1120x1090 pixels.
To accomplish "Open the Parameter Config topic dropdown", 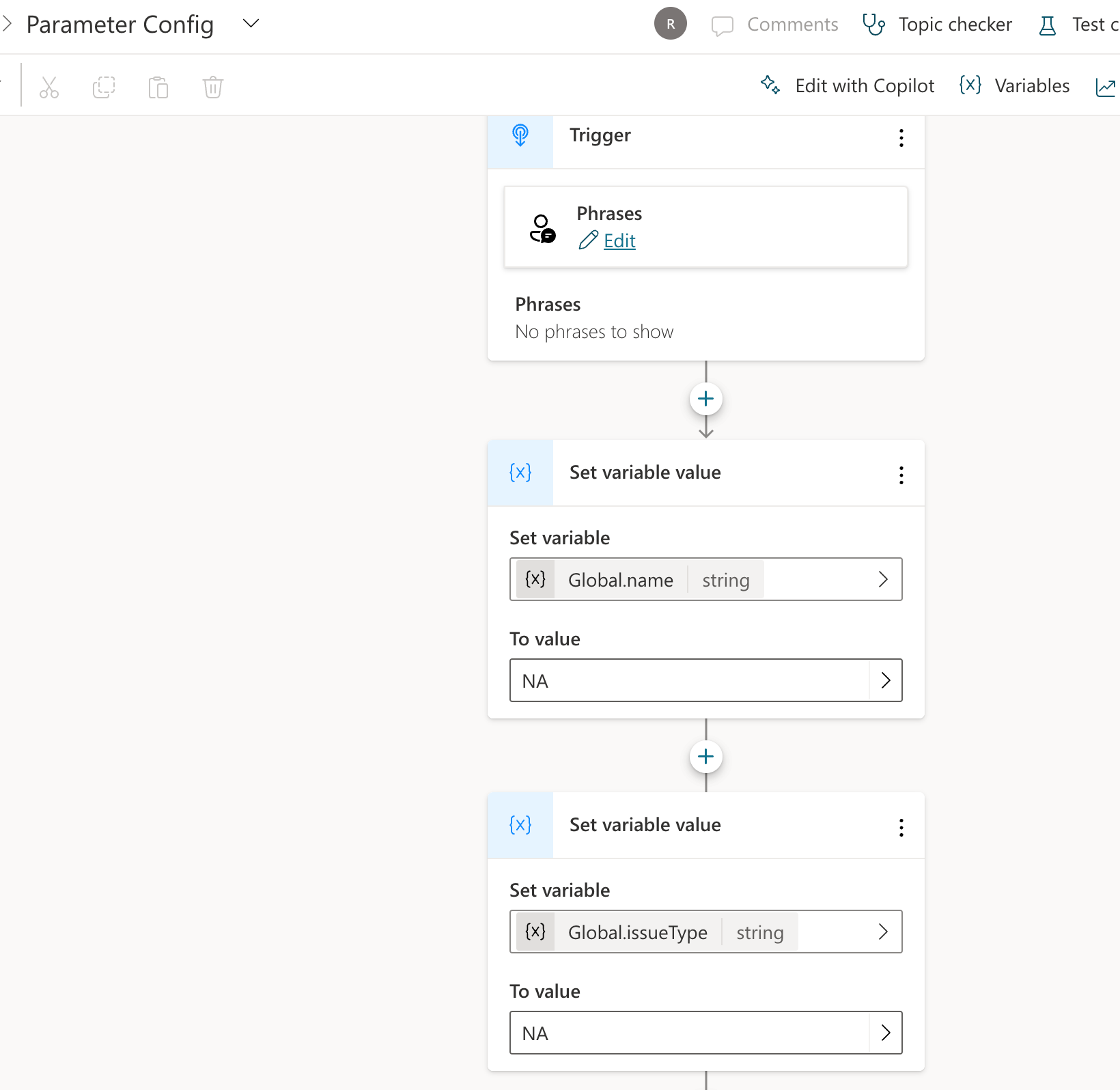I will coord(251,23).
